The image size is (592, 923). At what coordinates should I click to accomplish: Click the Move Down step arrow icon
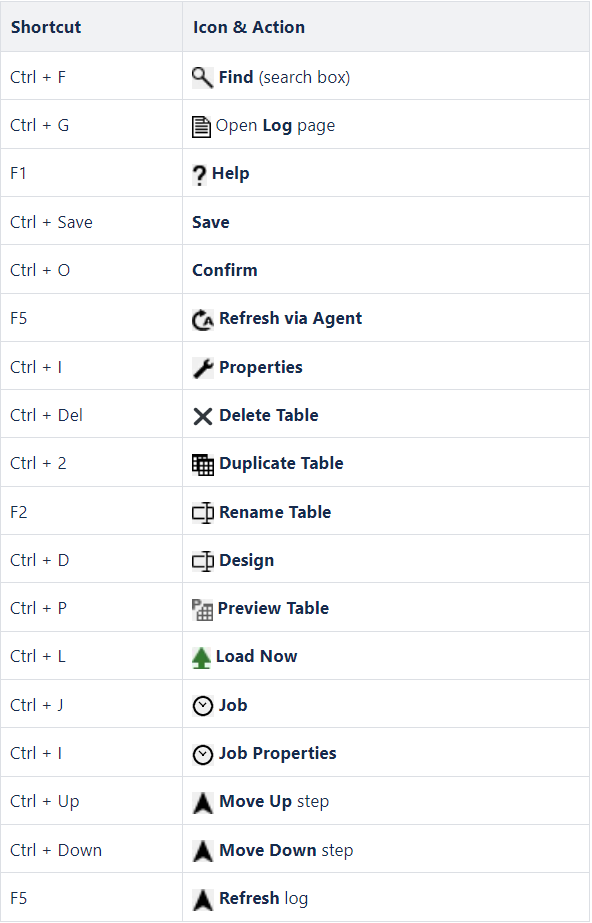pyautogui.click(x=203, y=851)
